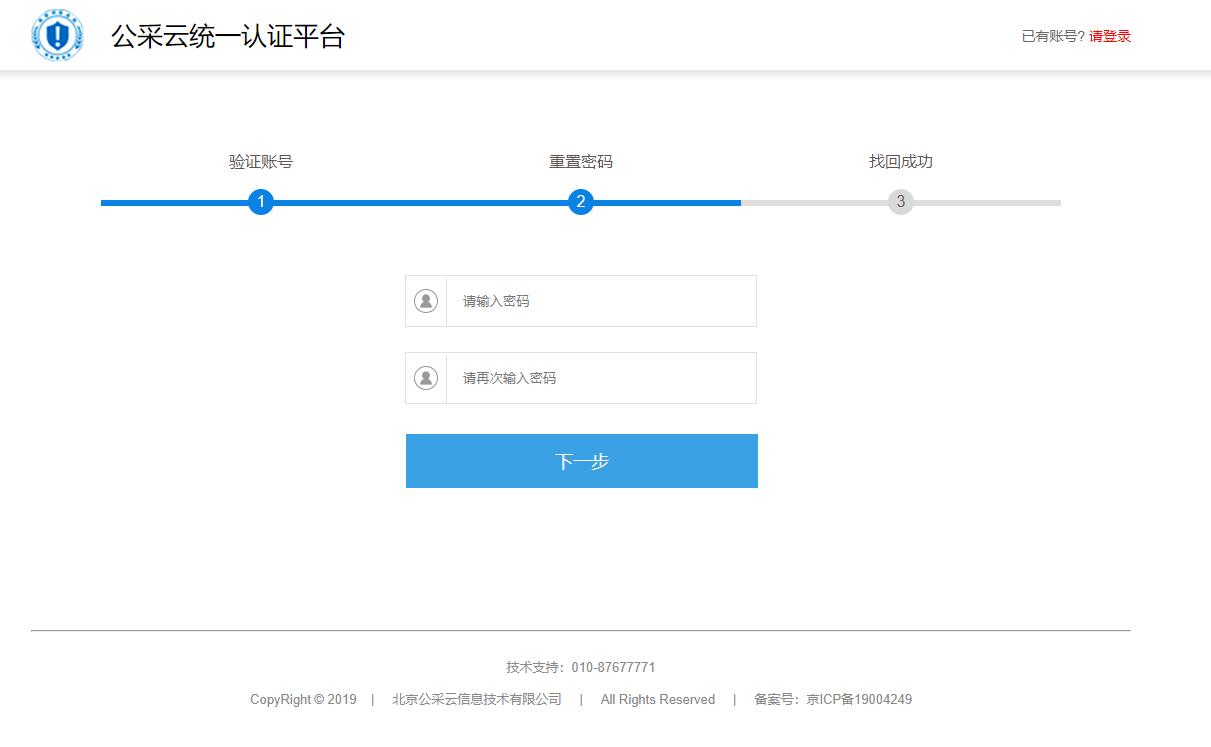Click the 北京公采云信息技术有限公司 footer text
Image resolution: width=1211 pixels, height=747 pixels.
pyautogui.click(x=477, y=699)
